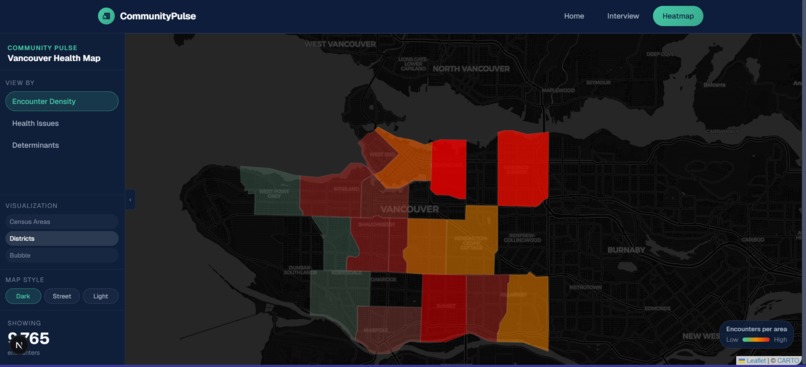
Task: Switch view to Determinants
Action: 62,145
